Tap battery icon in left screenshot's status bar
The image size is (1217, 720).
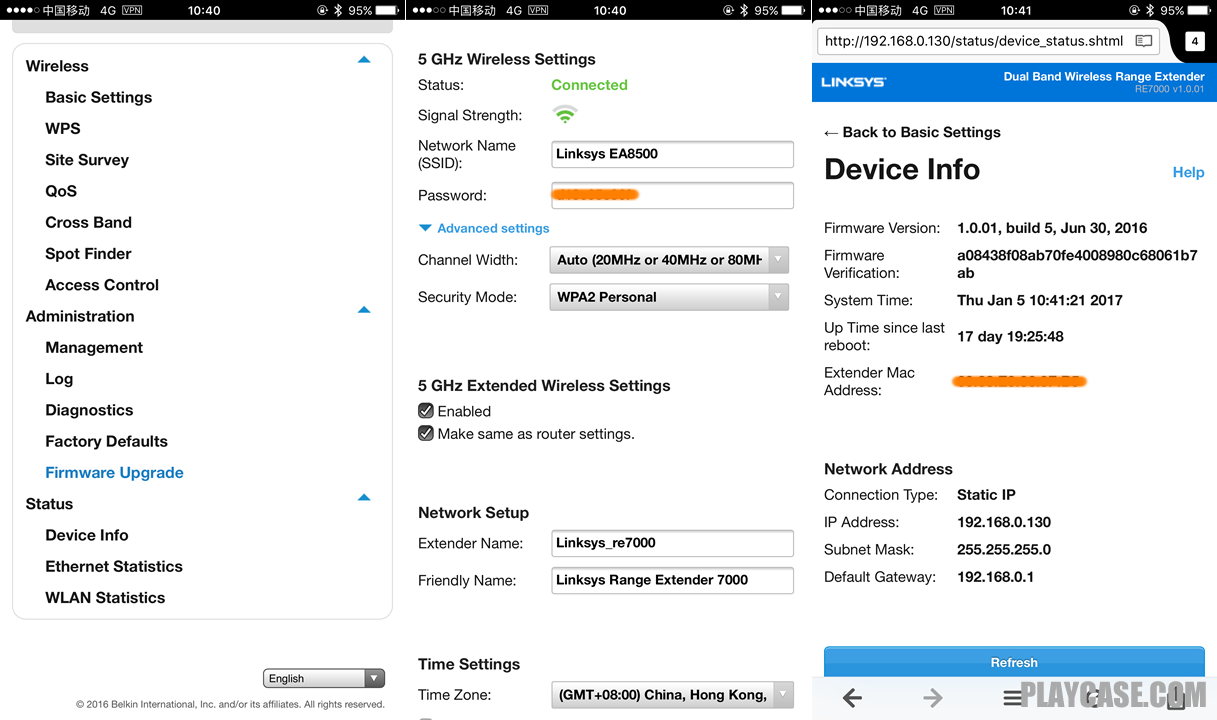[388, 10]
